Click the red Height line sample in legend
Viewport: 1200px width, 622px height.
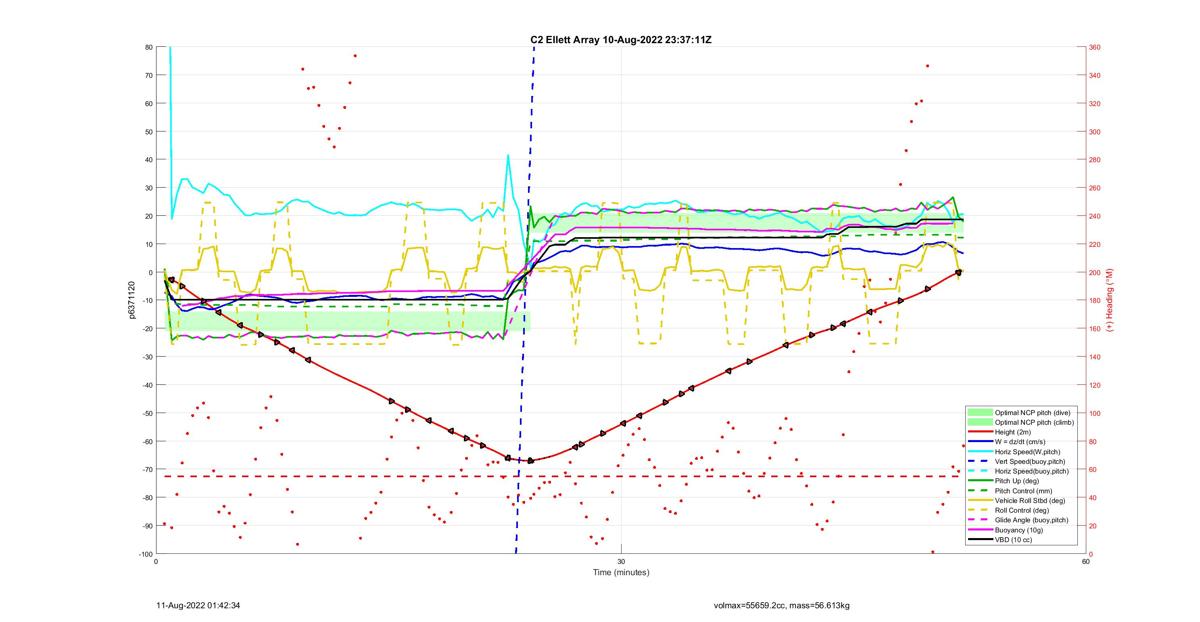pos(980,432)
